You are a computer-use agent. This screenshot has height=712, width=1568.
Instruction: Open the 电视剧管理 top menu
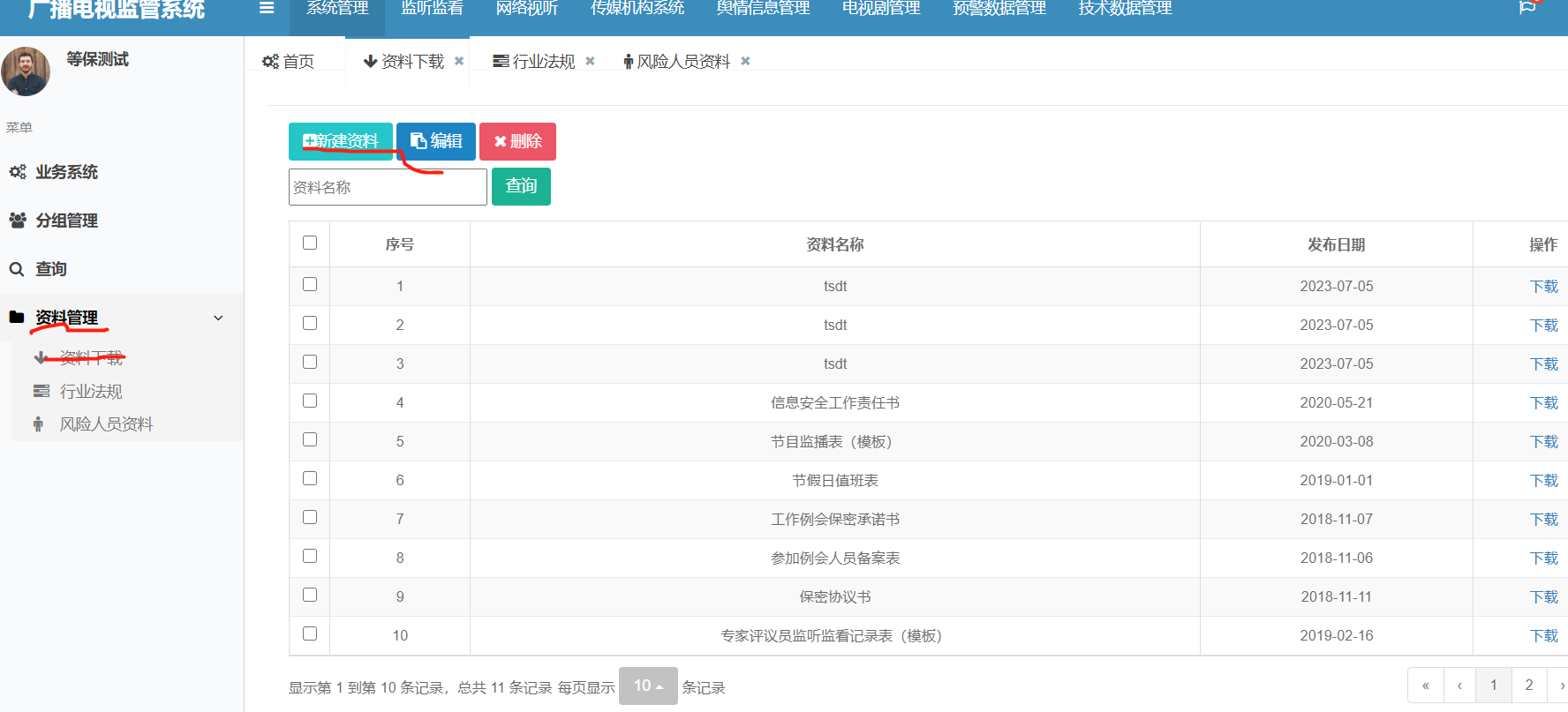pos(881,9)
